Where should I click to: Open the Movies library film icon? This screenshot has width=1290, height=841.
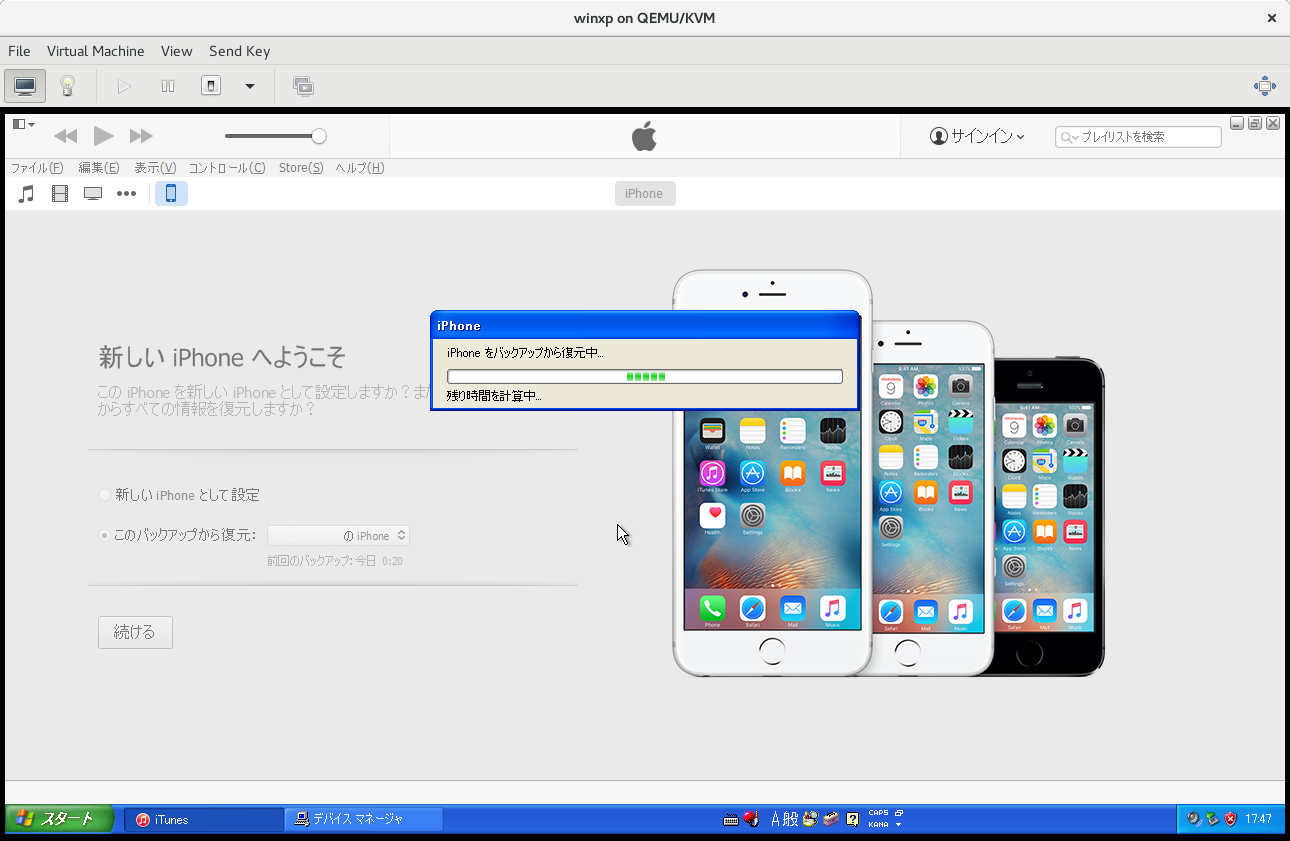pos(60,194)
